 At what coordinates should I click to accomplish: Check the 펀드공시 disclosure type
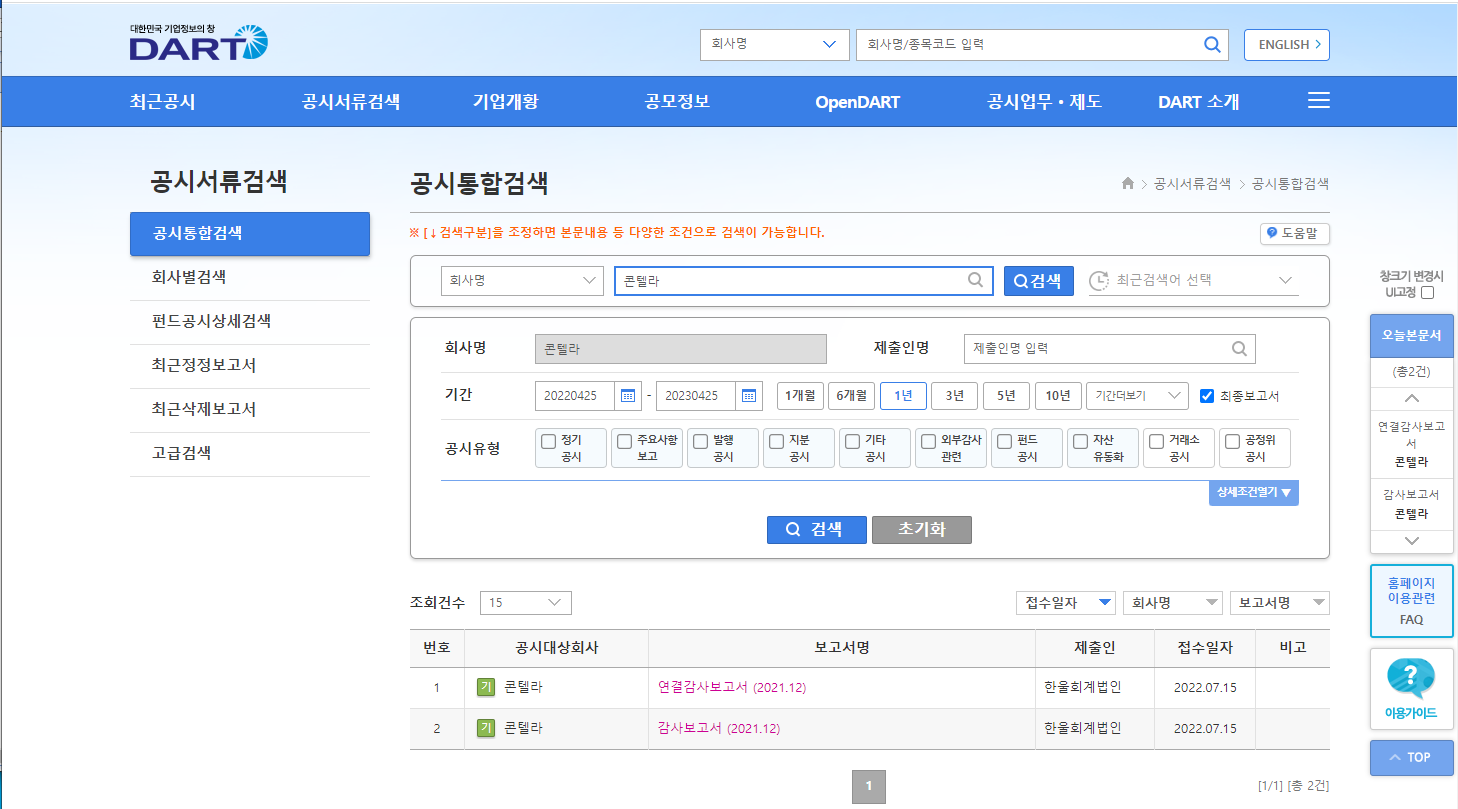click(1004, 441)
